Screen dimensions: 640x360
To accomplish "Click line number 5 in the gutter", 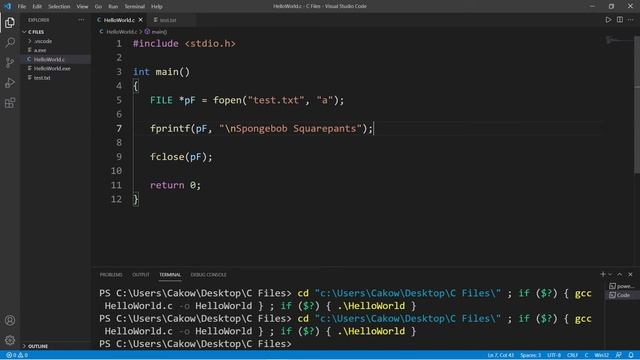I will pos(119,100).
